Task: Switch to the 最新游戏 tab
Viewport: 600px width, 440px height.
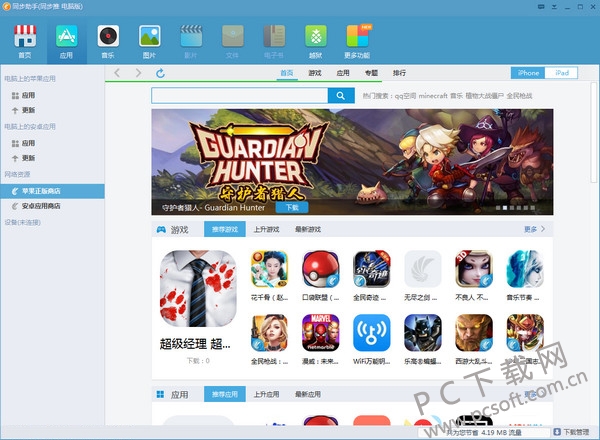Action: point(308,229)
